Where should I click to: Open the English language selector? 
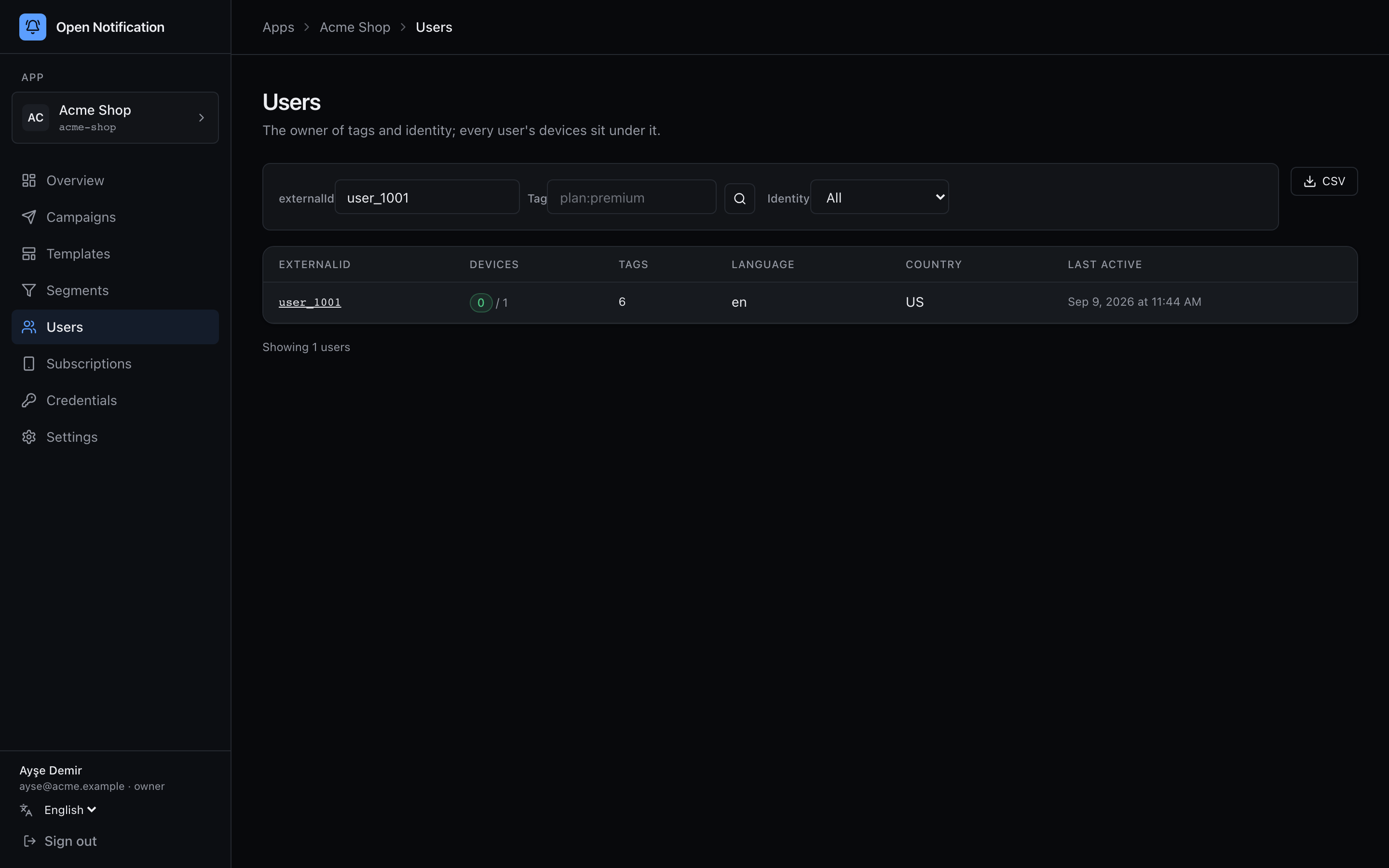(70, 810)
